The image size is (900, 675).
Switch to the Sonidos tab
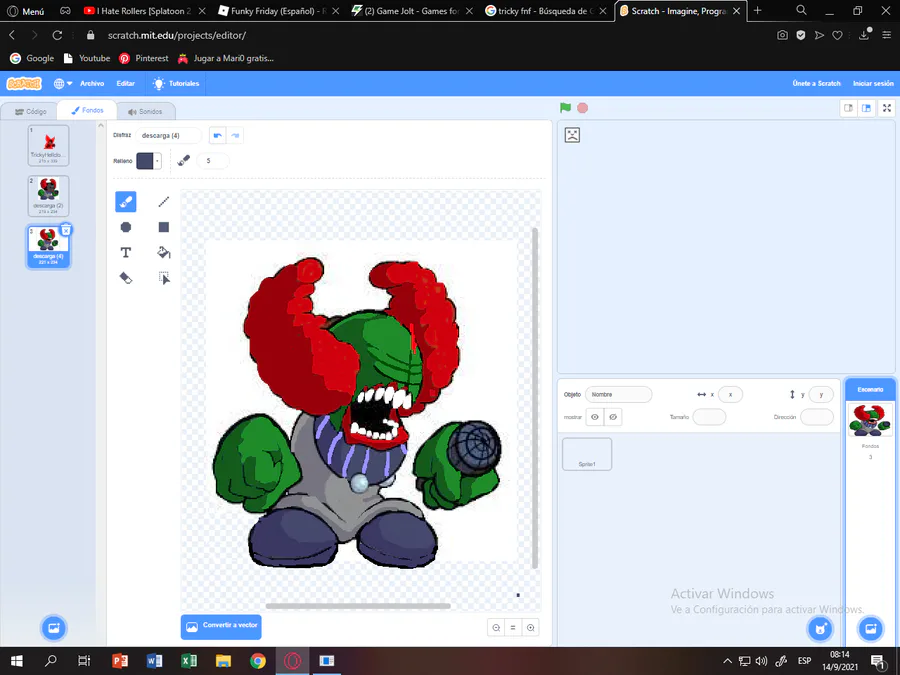pos(145,111)
